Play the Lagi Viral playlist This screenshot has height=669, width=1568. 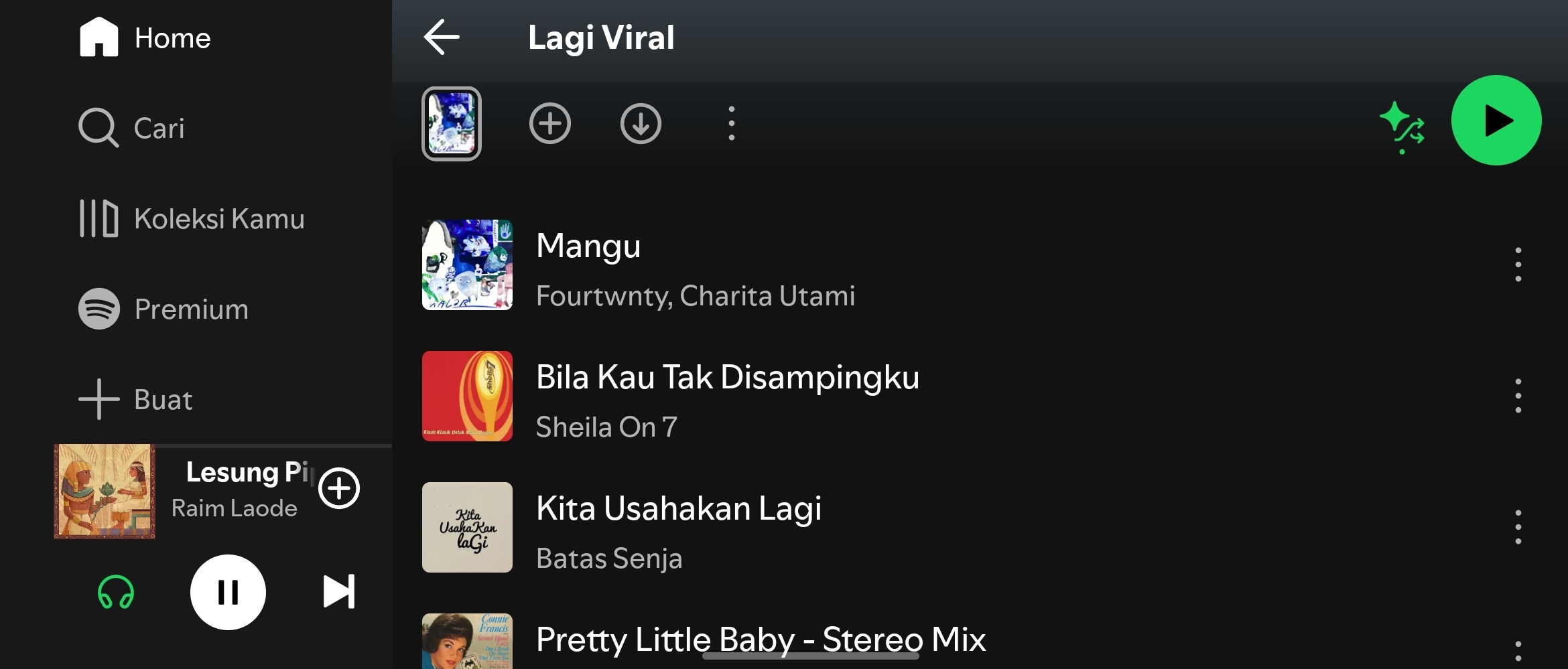(1497, 121)
